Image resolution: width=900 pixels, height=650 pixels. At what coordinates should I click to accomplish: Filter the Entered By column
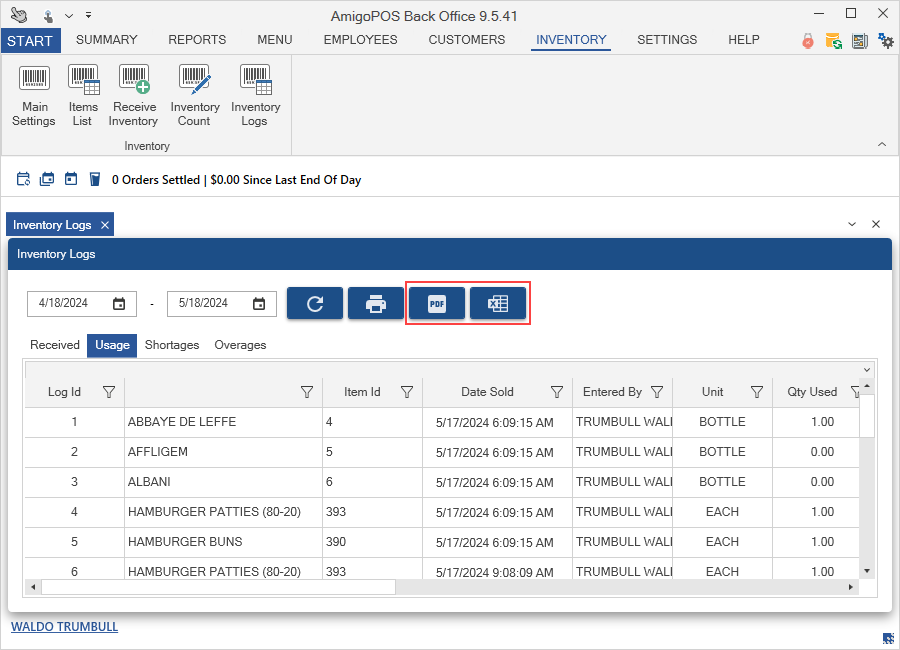click(x=657, y=392)
